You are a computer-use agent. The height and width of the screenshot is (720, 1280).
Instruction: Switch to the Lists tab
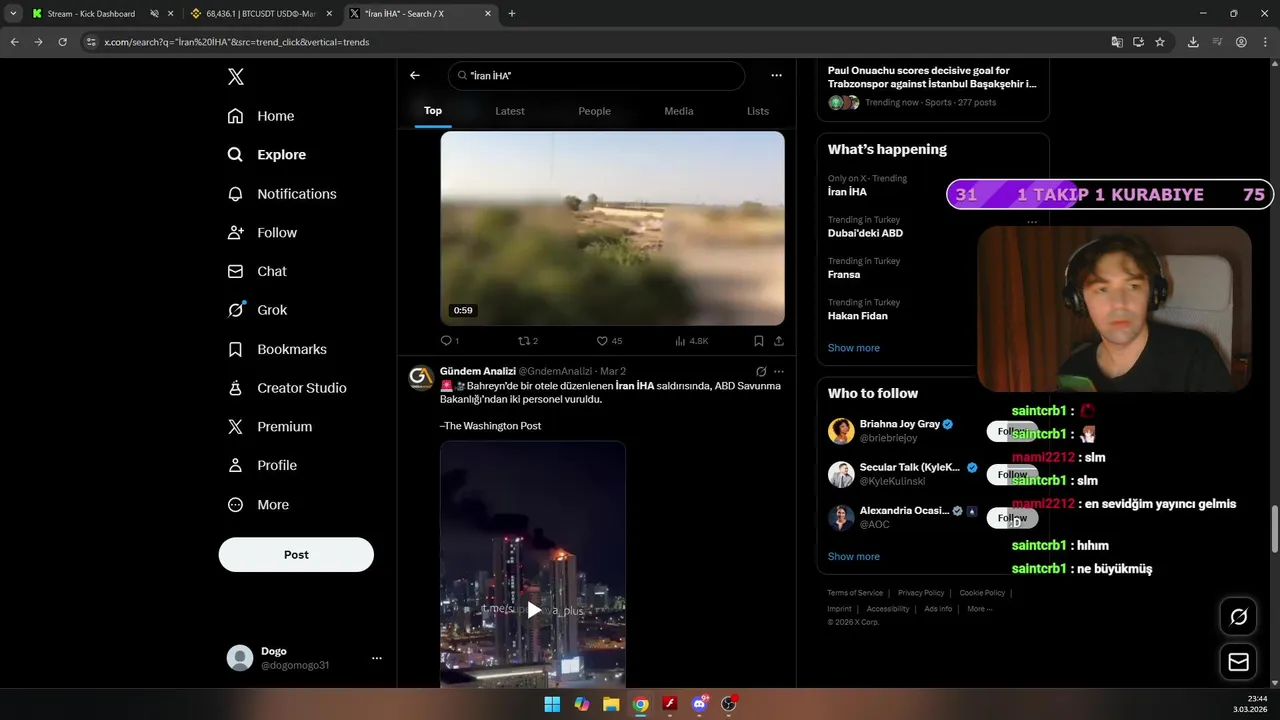click(758, 111)
